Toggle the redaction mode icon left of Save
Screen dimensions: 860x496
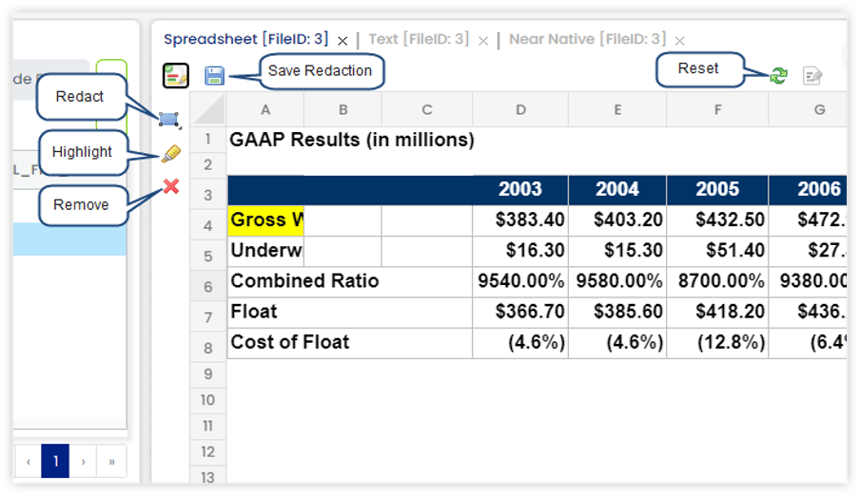pos(176,75)
